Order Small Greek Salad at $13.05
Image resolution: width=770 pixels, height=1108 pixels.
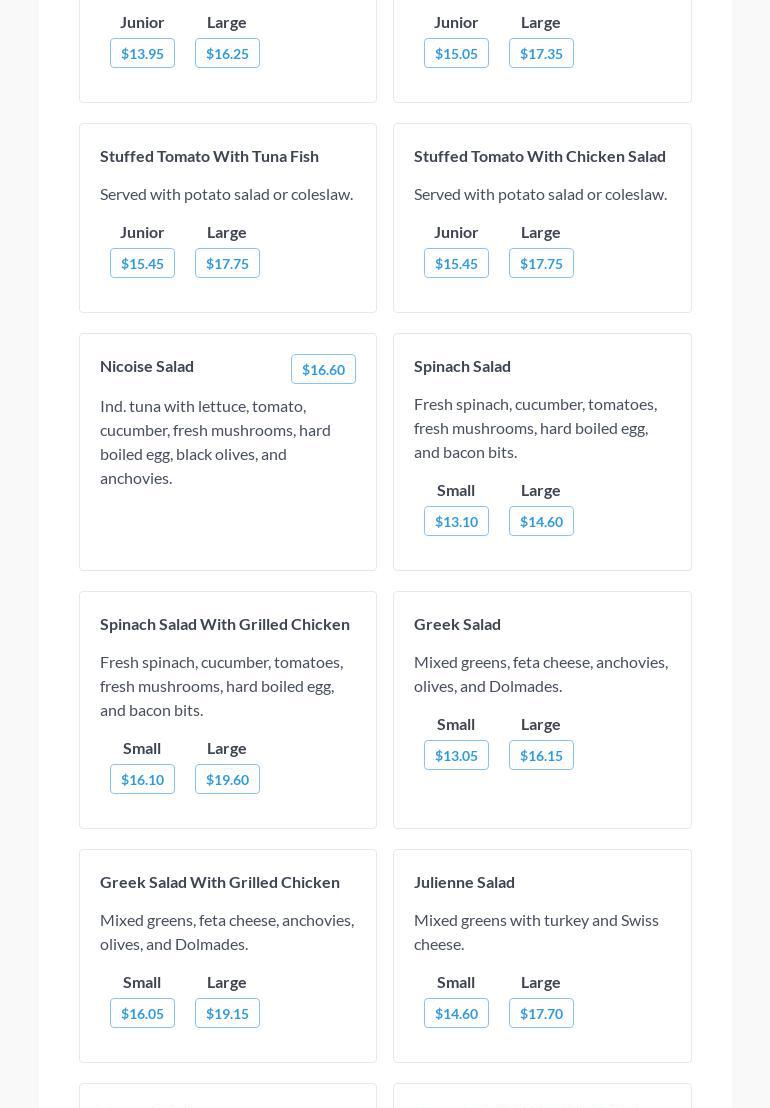click(456, 756)
